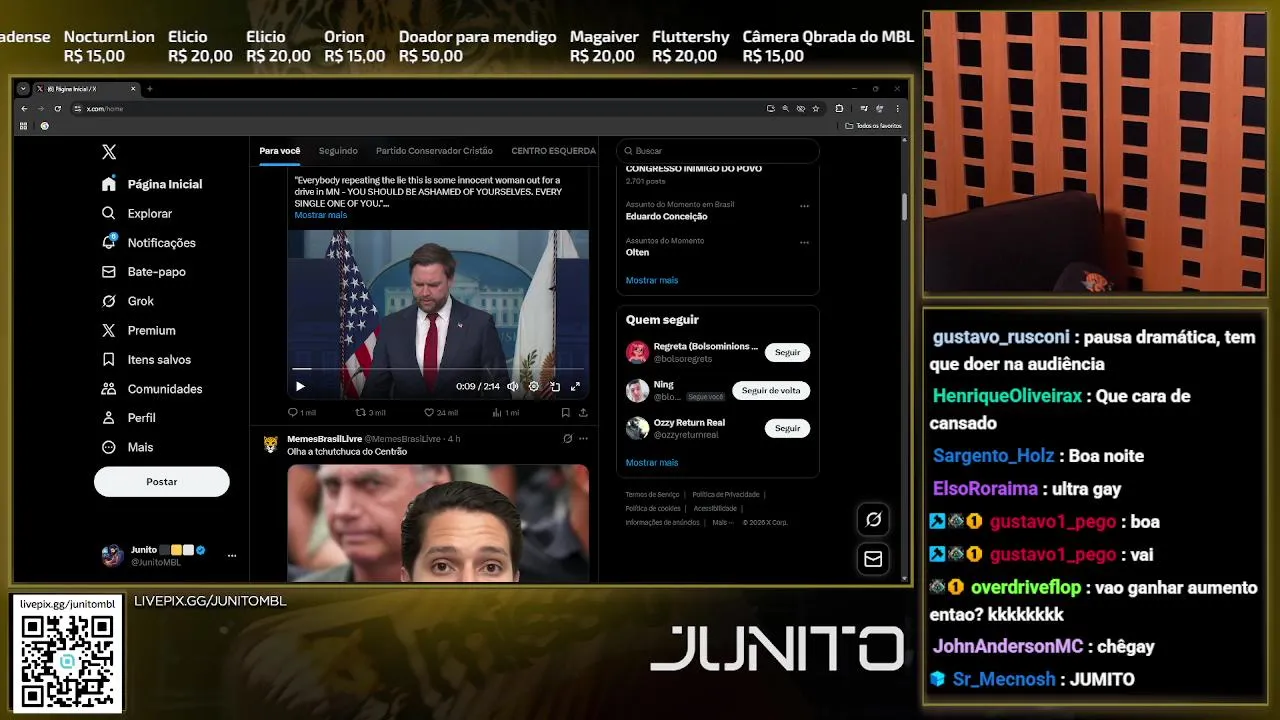Open a new browser tab
The height and width of the screenshot is (720, 1280).
(x=150, y=89)
